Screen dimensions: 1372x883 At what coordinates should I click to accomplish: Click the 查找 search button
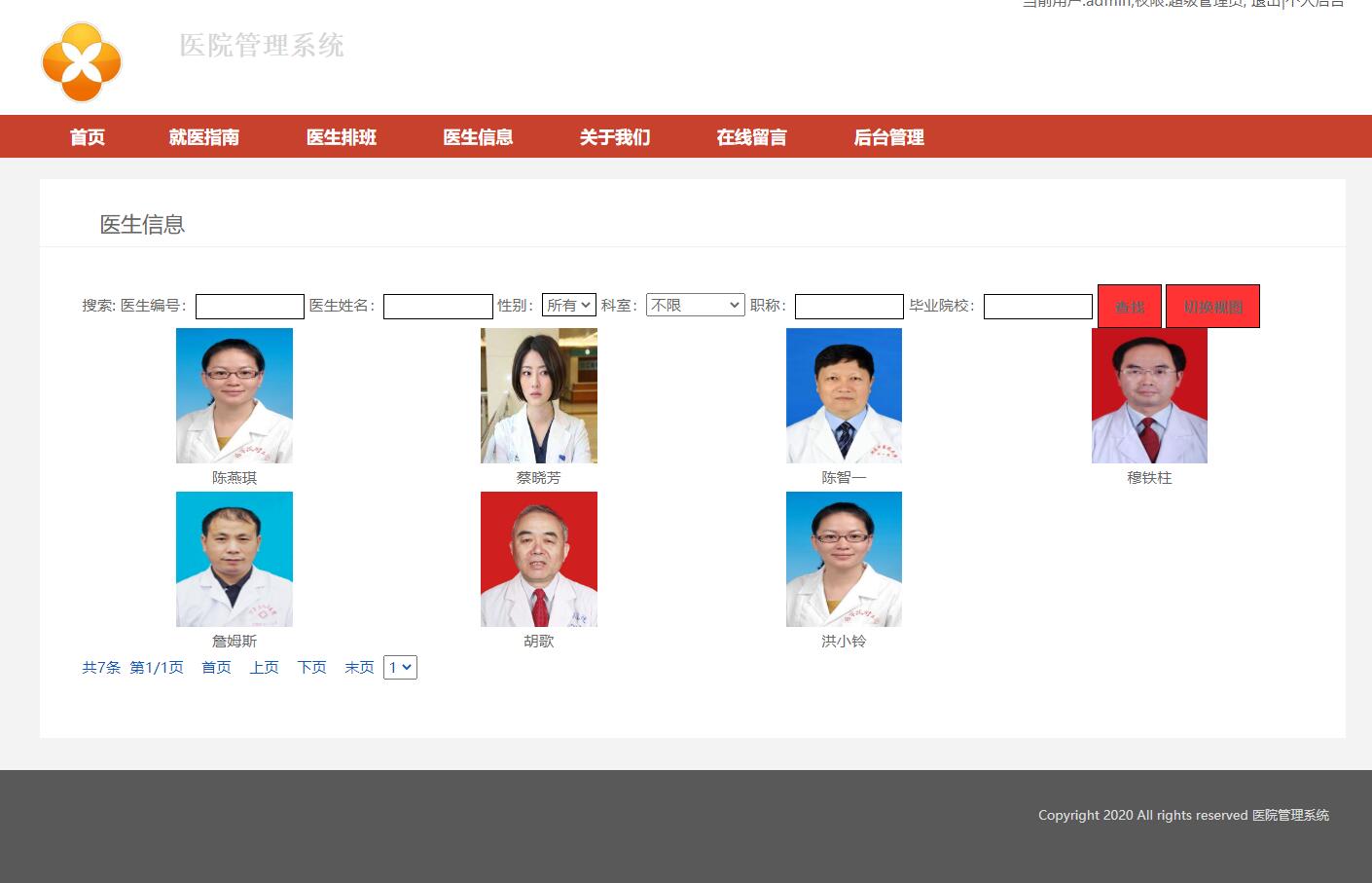(x=1129, y=306)
